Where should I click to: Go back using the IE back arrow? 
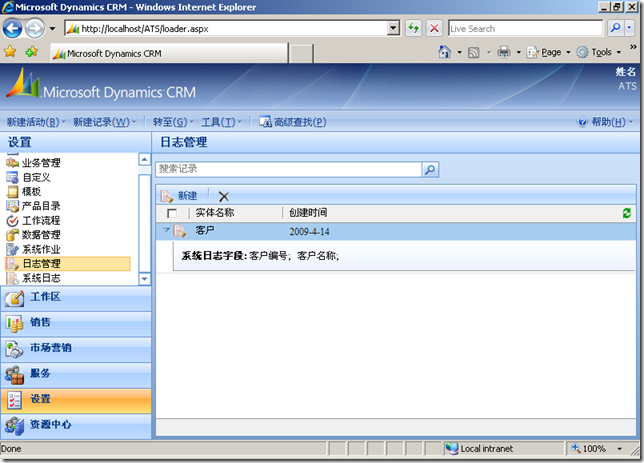pyautogui.click(x=12, y=29)
